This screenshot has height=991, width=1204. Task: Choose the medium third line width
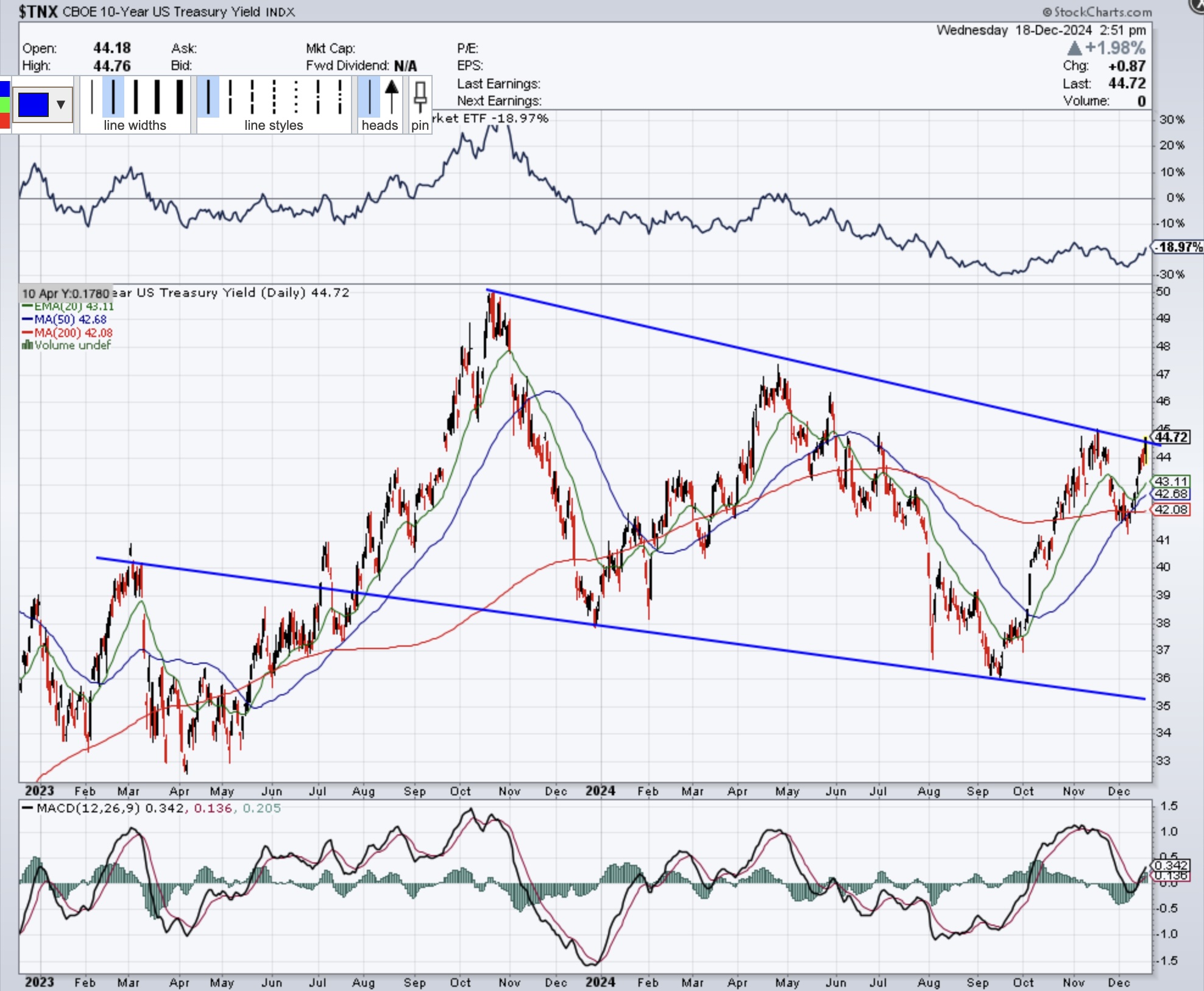[135, 97]
